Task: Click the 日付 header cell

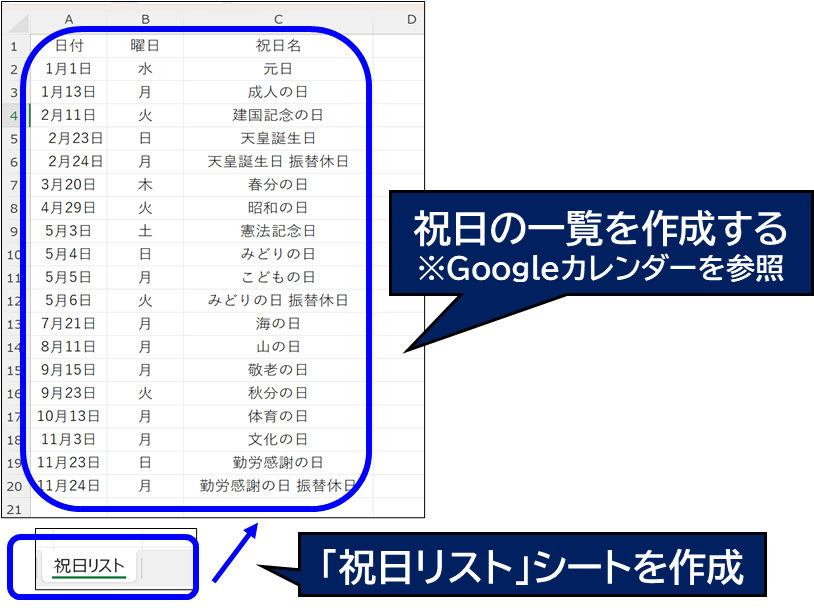Action: [69, 46]
